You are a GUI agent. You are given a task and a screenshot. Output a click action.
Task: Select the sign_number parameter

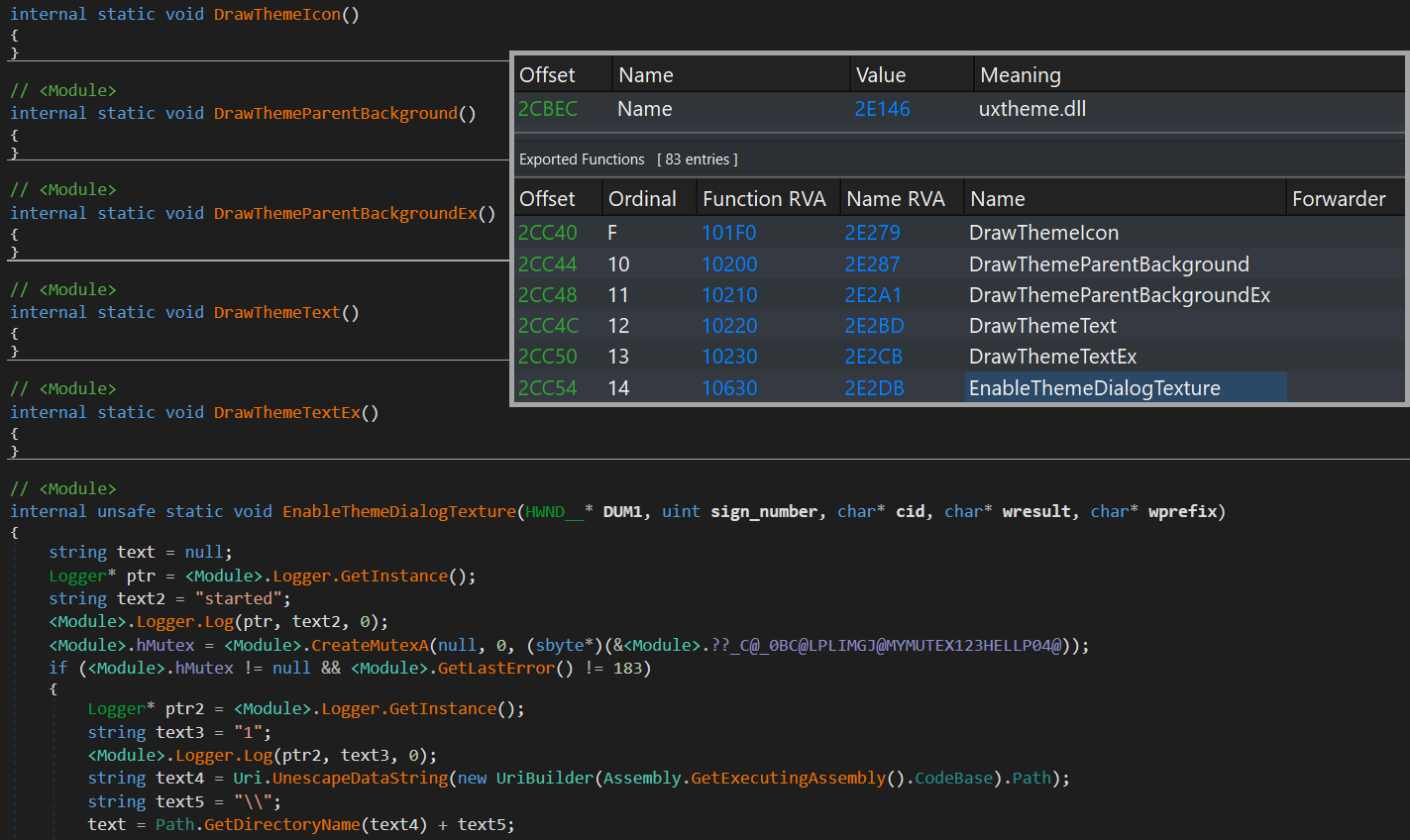764,511
